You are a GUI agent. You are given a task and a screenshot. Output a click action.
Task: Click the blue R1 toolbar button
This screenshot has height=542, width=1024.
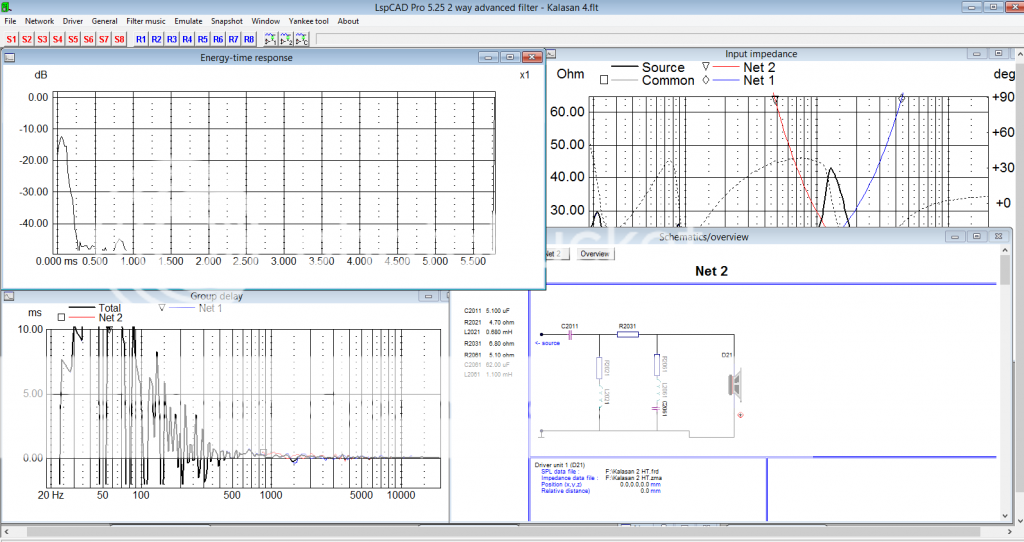141,39
